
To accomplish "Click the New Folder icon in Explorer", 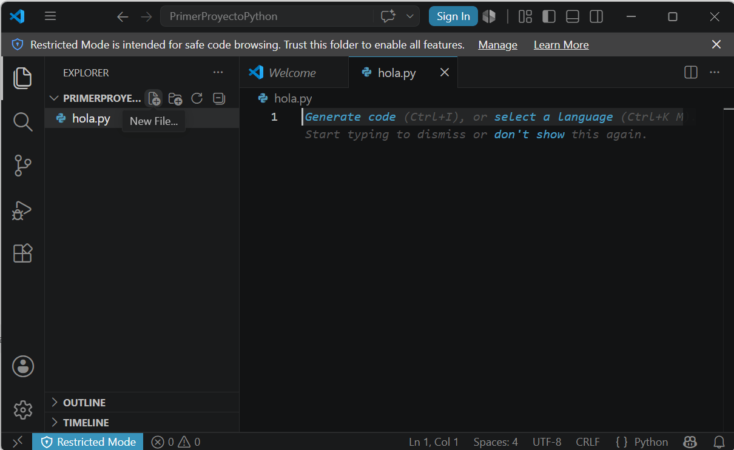I will 175,98.
